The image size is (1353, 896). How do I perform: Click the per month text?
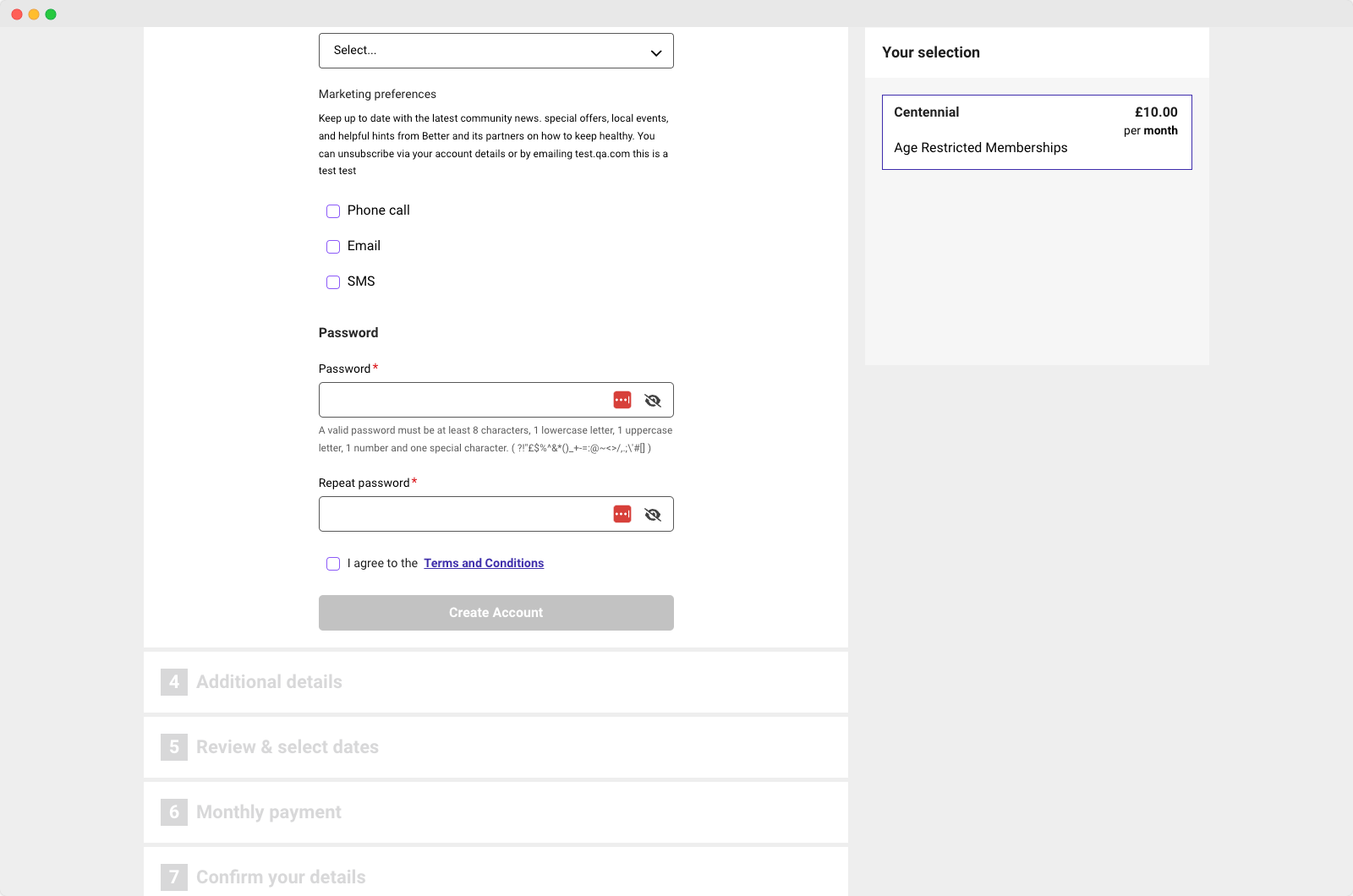(1151, 130)
